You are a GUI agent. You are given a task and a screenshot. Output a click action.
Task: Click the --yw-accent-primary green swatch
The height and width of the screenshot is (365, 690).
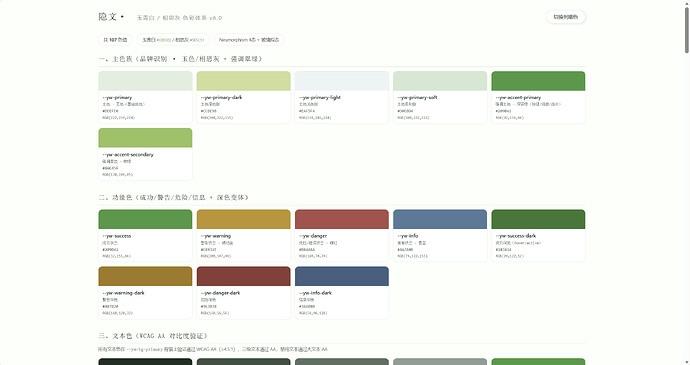point(538,97)
